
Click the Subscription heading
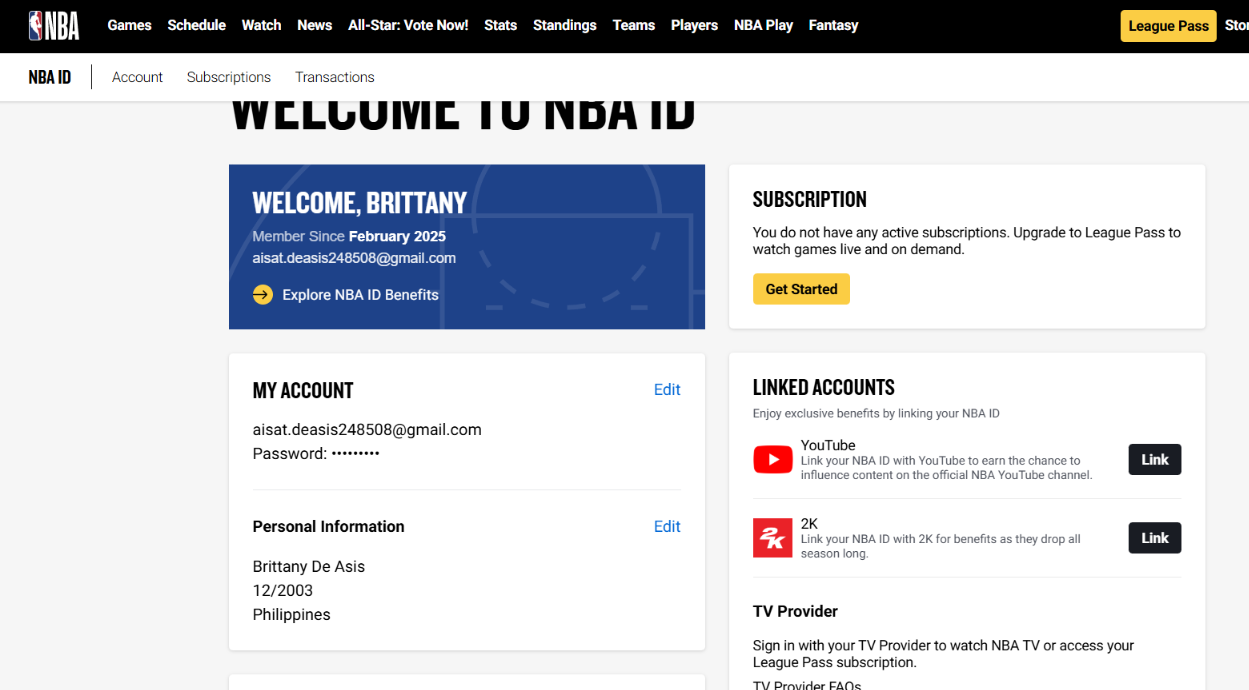coord(810,199)
